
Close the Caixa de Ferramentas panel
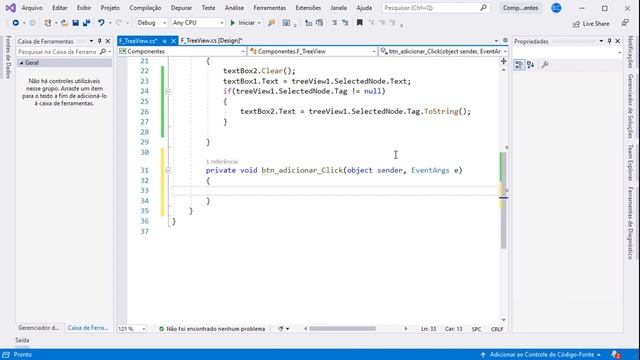click(108, 41)
